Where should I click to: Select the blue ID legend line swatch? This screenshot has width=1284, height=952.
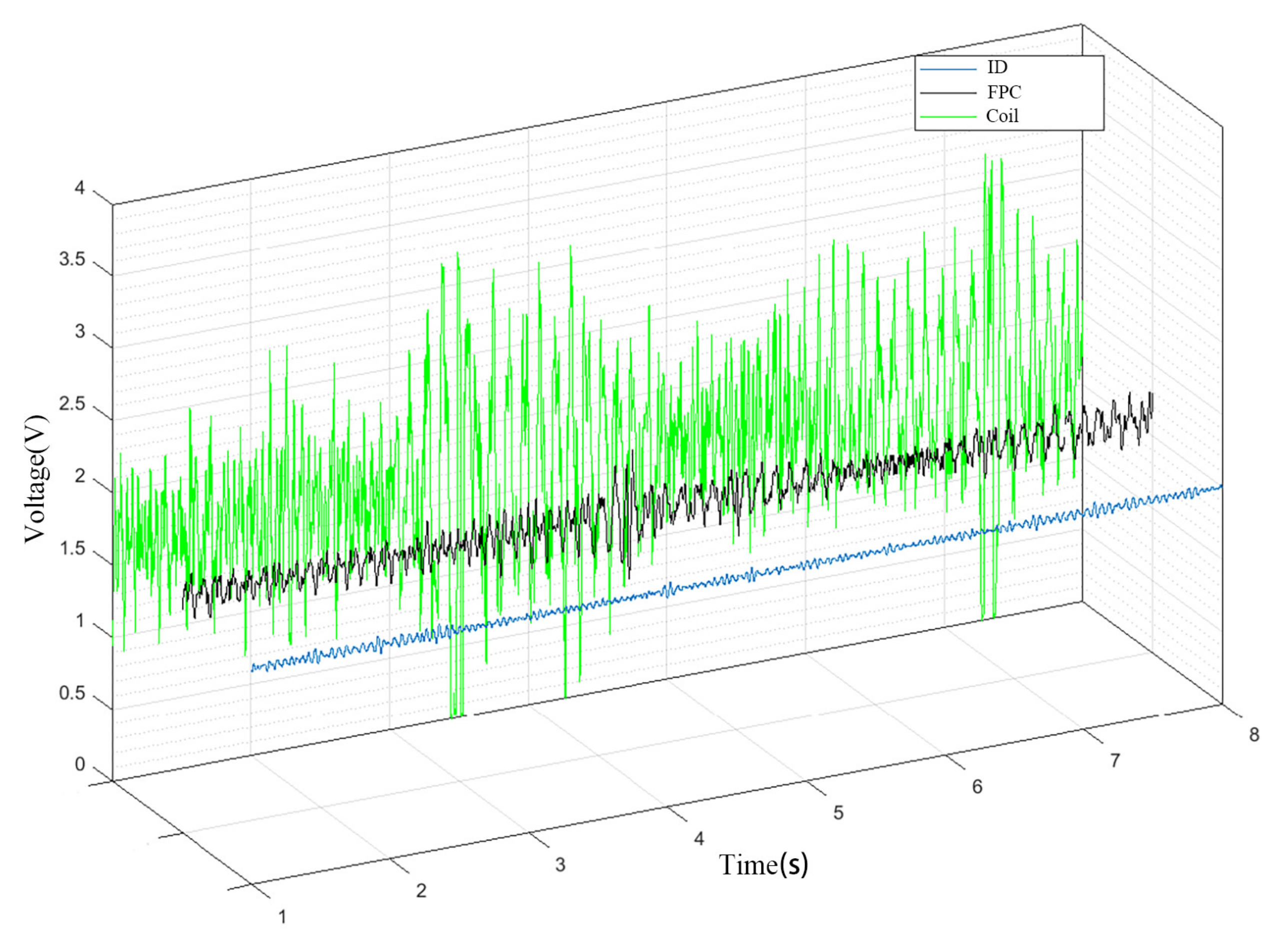(x=948, y=69)
